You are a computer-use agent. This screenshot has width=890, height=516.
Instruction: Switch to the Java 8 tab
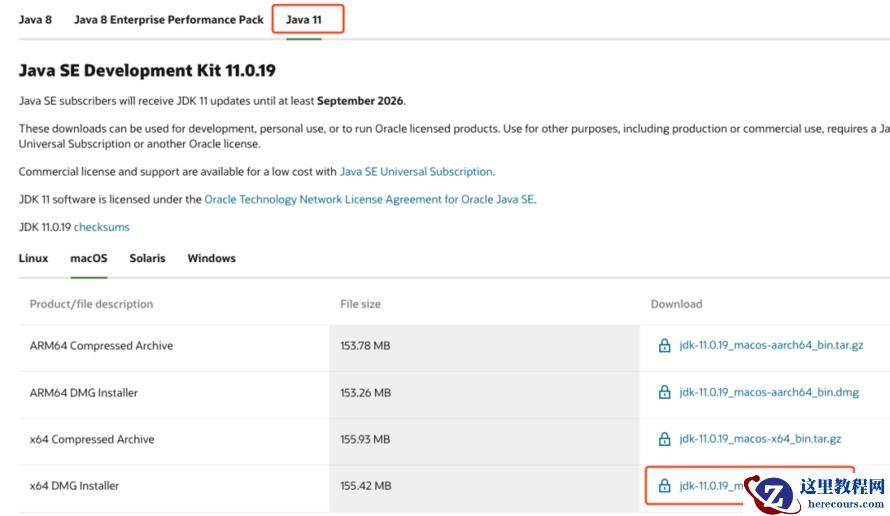pyautogui.click(x=35, y=19)
